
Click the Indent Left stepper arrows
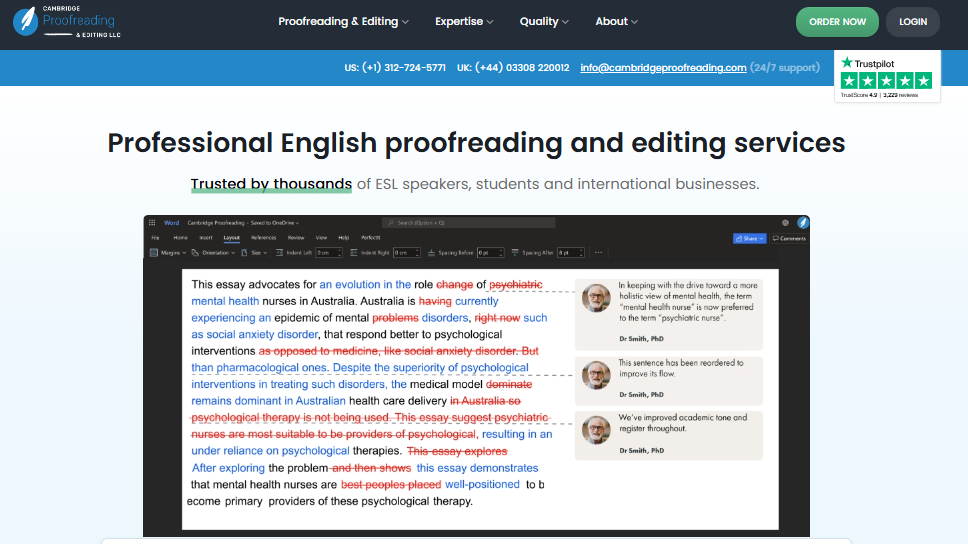[x=340, y=253]
